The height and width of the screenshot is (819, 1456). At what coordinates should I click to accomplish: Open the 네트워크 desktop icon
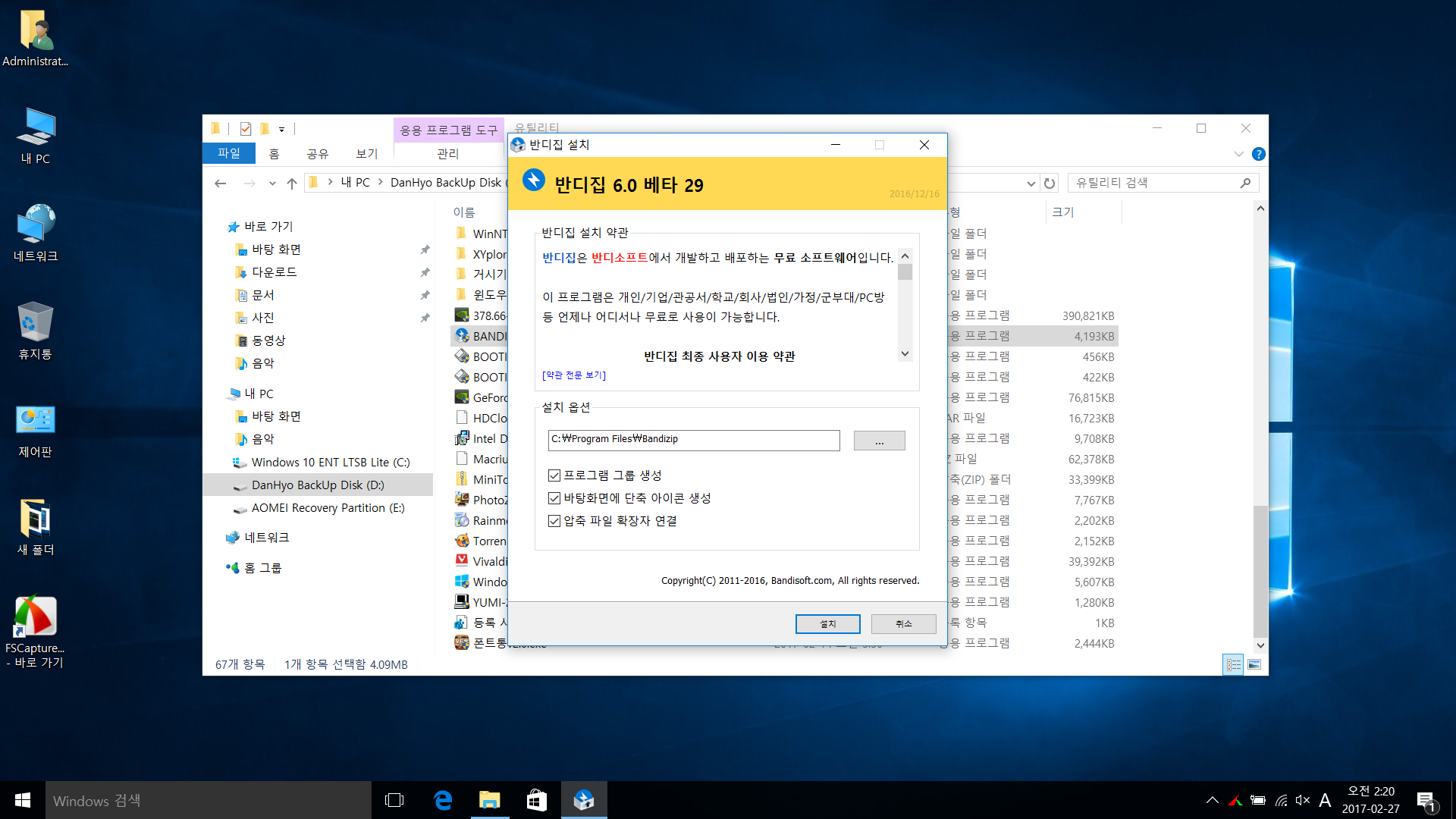pyautogui.click(x=36, y=234)
